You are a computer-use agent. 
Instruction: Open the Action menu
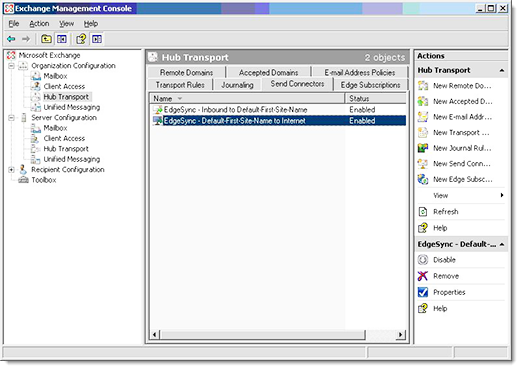tap(39, 24)
